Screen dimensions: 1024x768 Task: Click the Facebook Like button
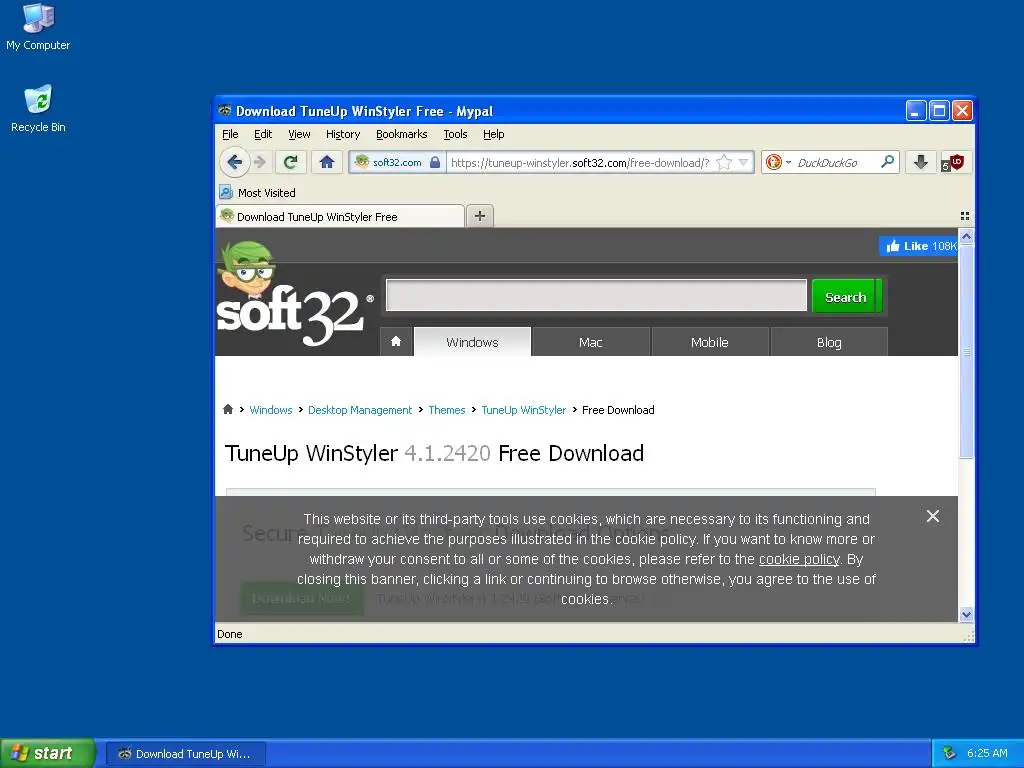pyautogui.click(x=918, y=246)
